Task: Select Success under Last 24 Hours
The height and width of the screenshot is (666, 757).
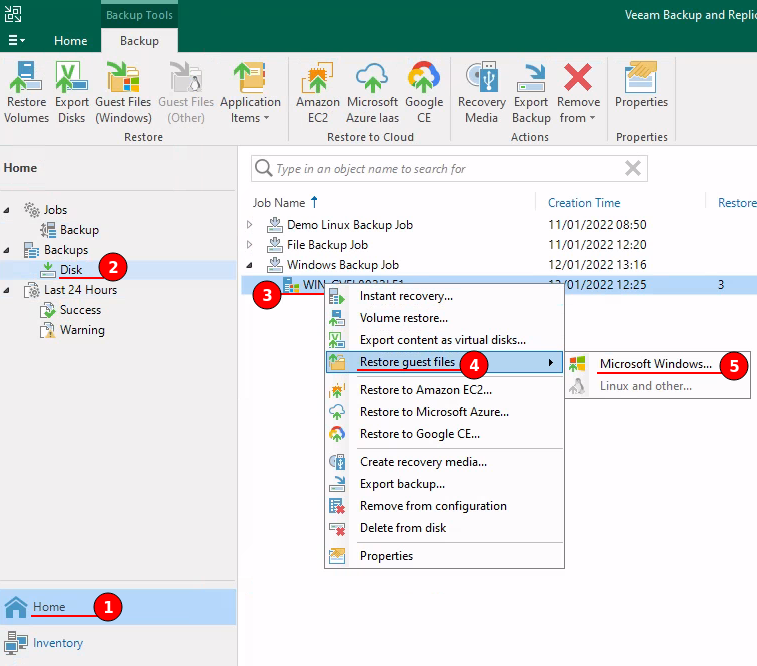Action: pos(80,310)
